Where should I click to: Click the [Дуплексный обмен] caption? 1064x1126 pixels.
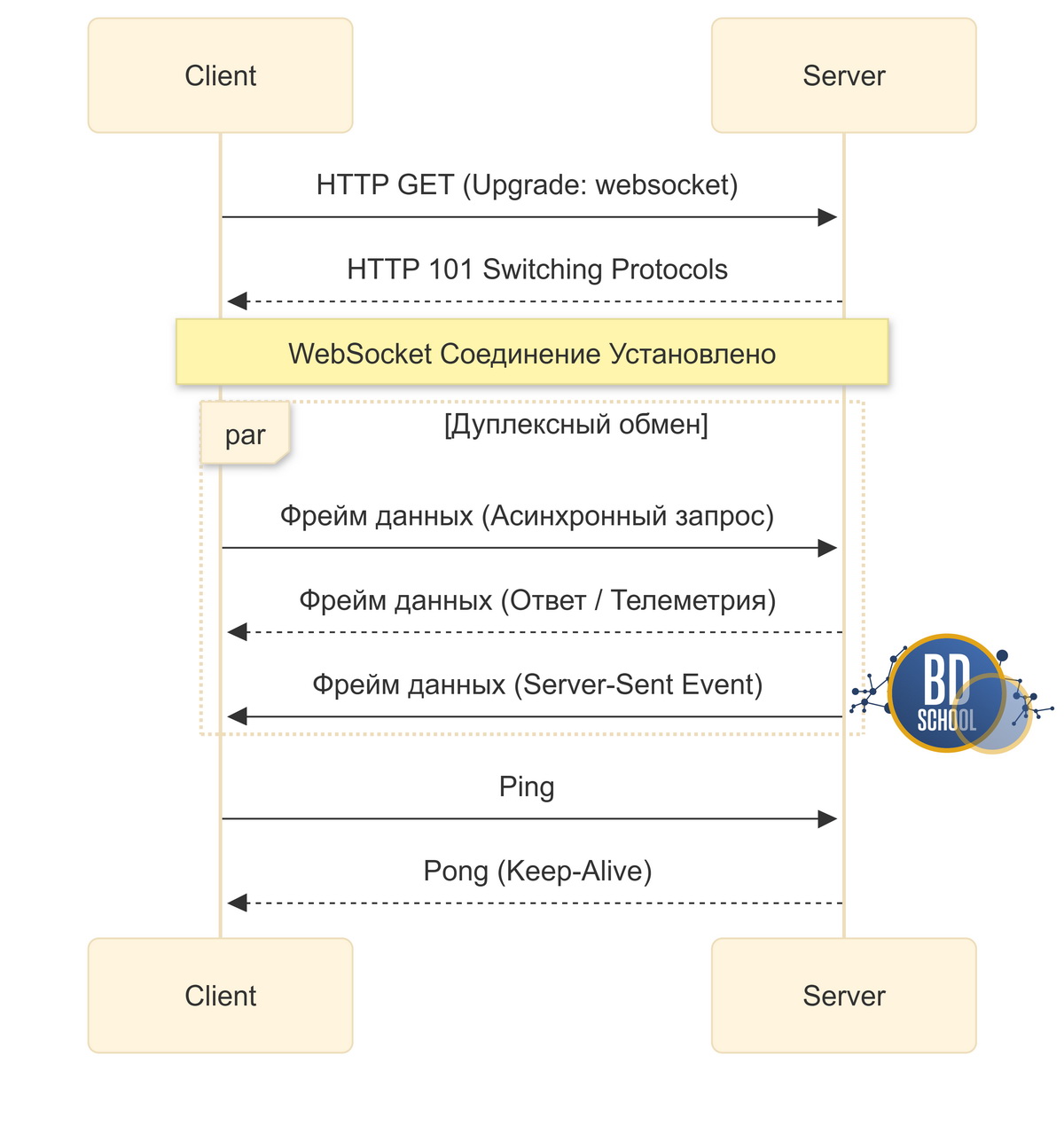tap(575, 425)
